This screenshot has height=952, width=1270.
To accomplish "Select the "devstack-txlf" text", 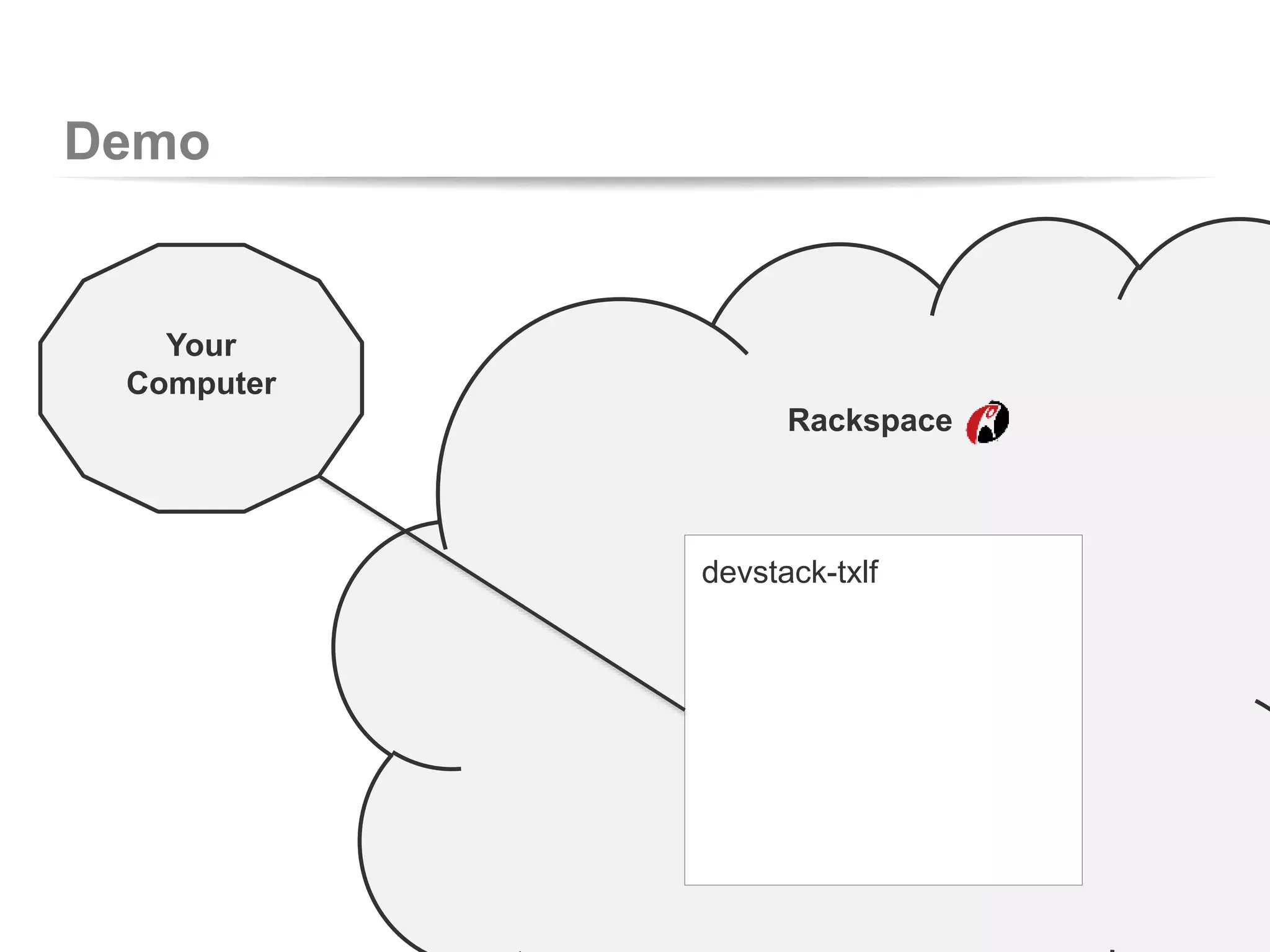I will coord(789,572).
